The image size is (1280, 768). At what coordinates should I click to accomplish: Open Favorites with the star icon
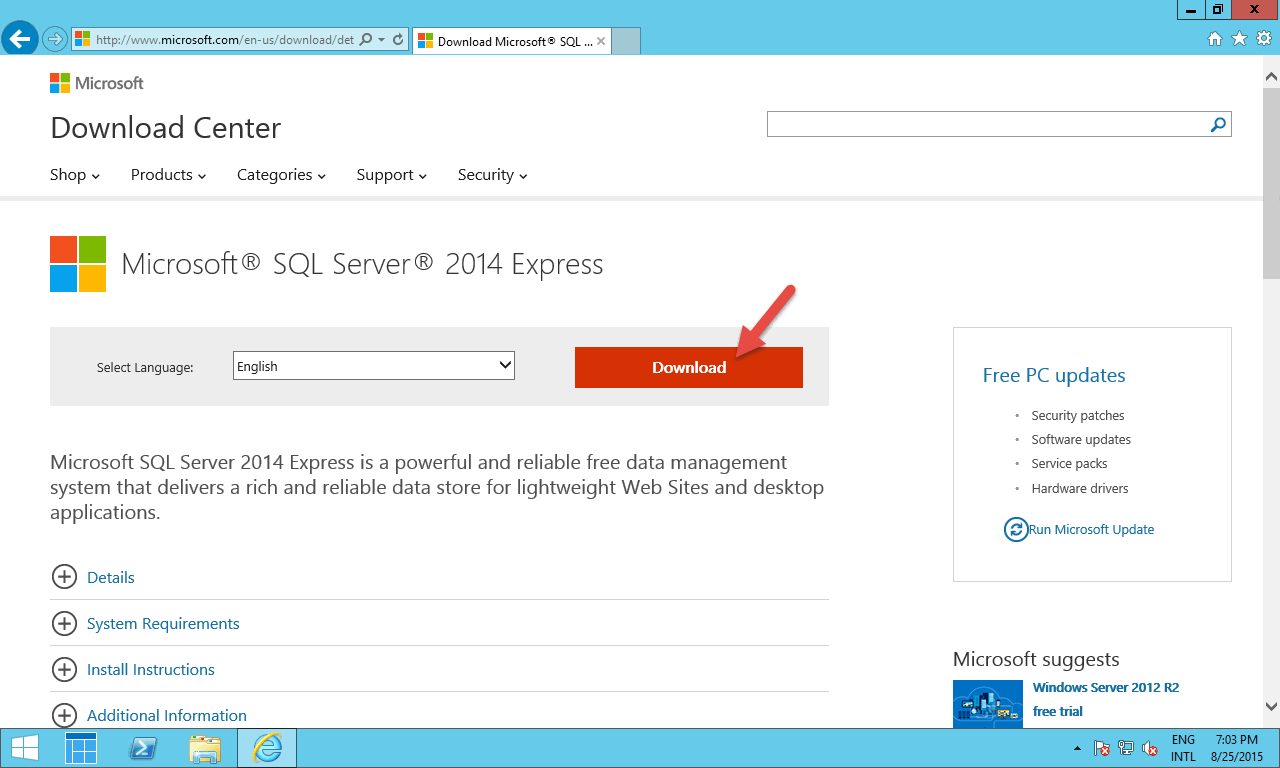pos(1239,39)
